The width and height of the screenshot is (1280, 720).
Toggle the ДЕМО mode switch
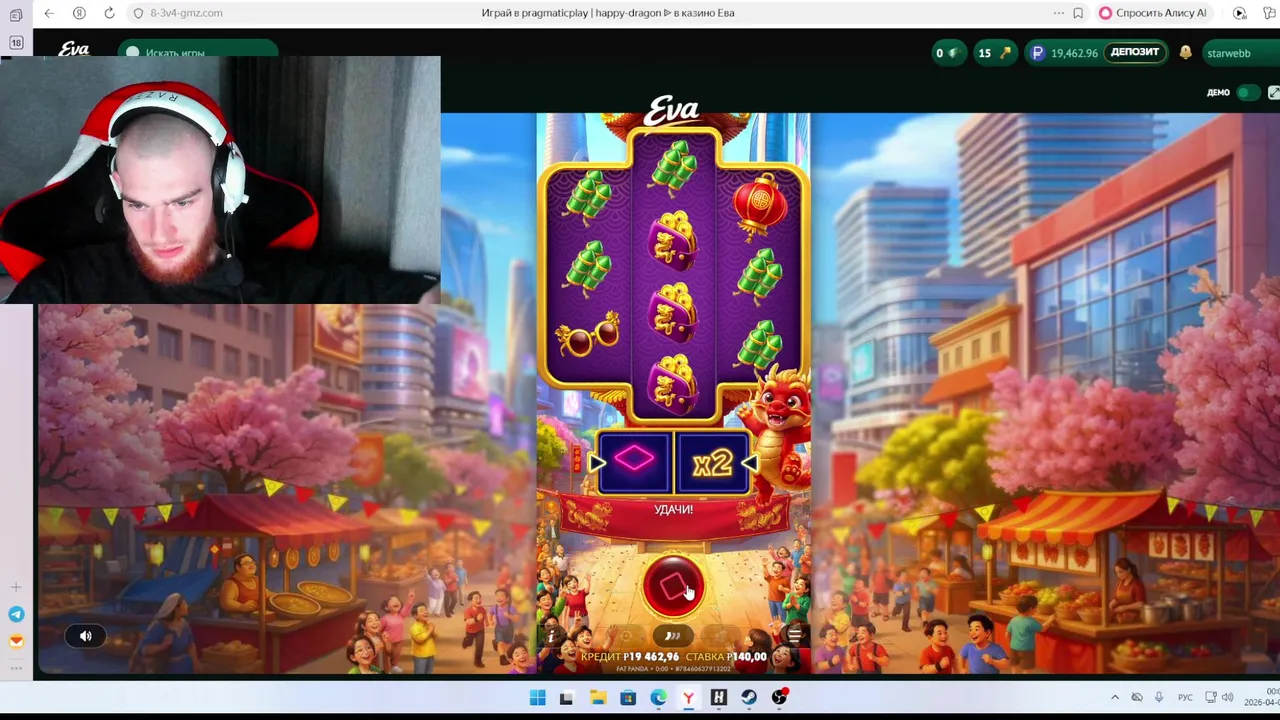coord(1247,92)
